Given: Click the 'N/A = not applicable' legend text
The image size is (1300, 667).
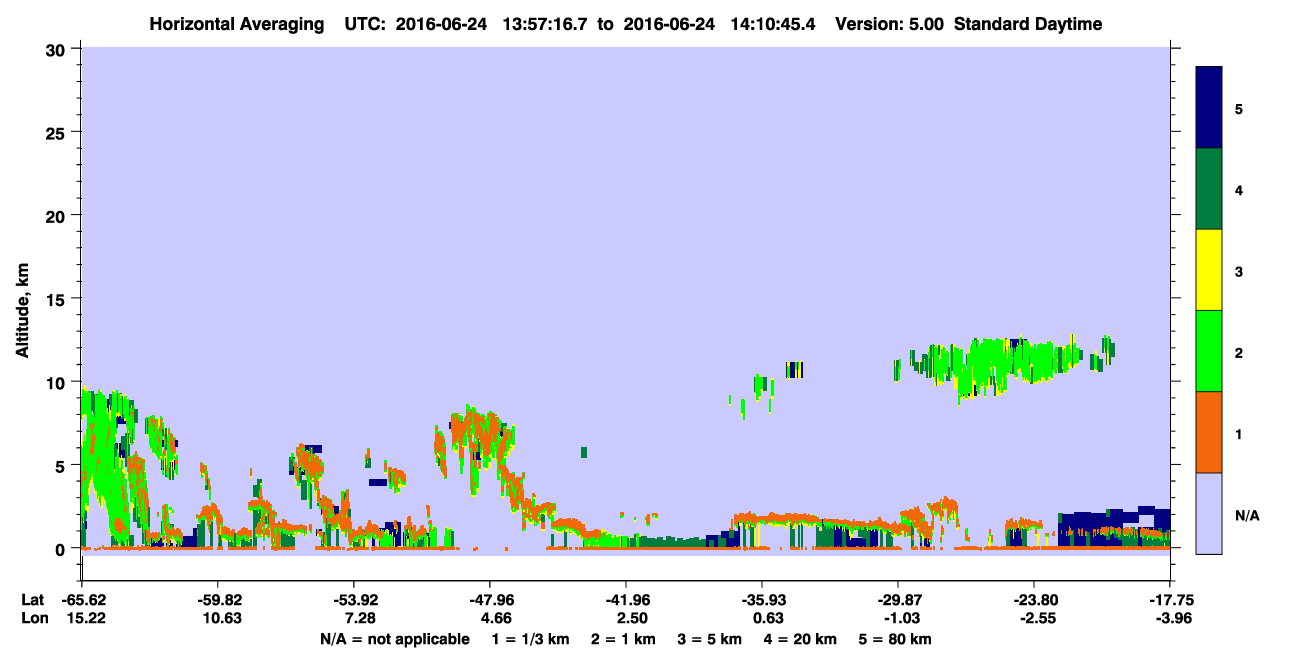Looking at the screenshot, I should pos(394,639).
